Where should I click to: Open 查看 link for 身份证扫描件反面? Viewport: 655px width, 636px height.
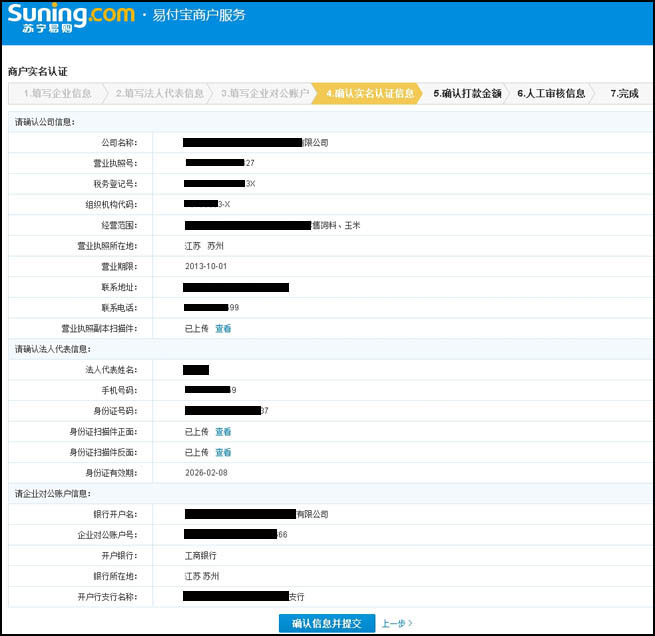[223, 452]
